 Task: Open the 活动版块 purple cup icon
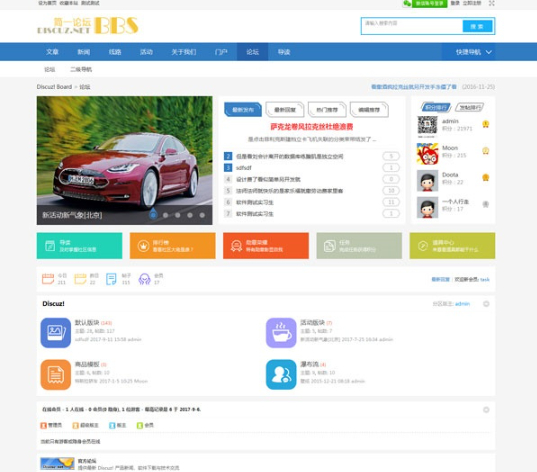pos(281,333)
